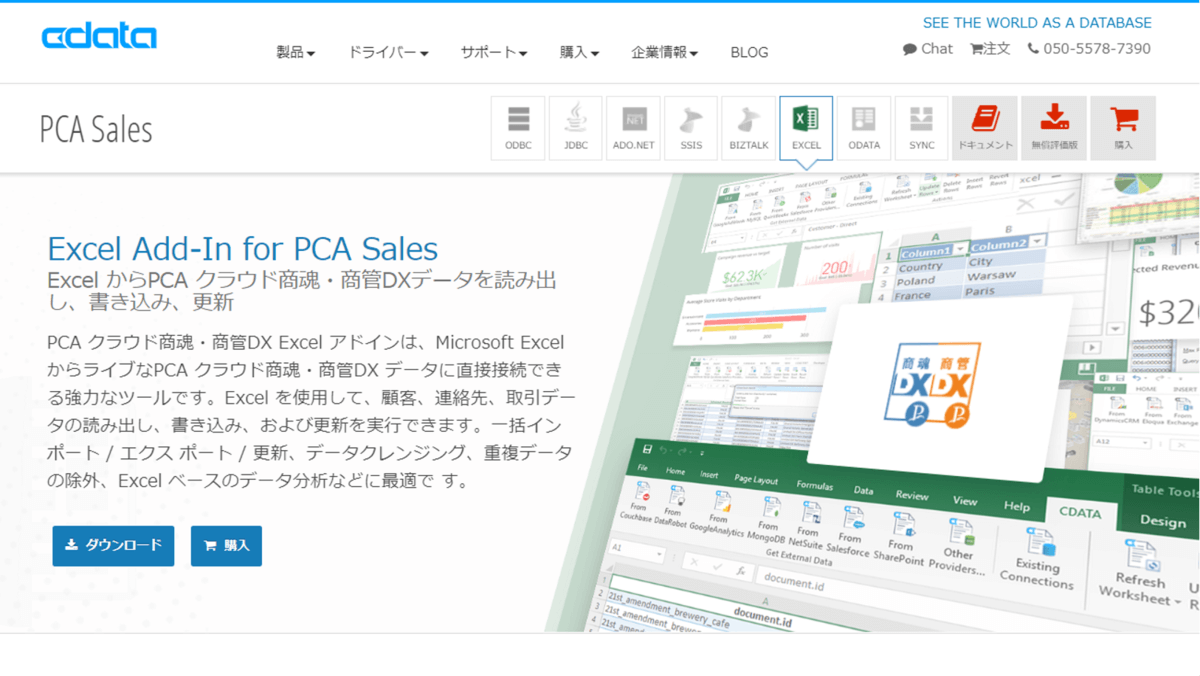
Task: Call the 050-5578-7390 phone link
Action: [1089, 48]
